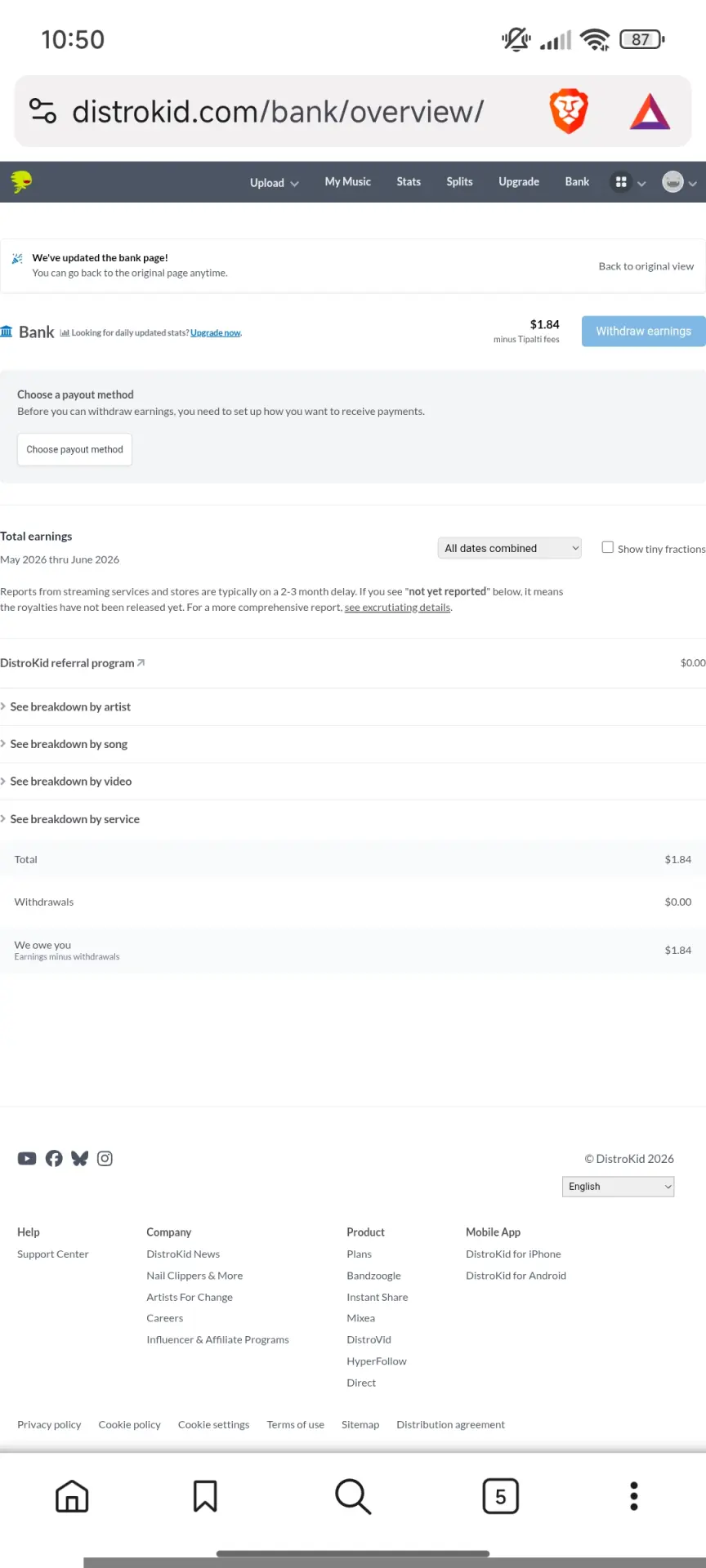Open the tab switcher showing 5 tabs
The width and height of the screenshot is (706, 1568).
pyautogui.click(x=501, y=1496)
